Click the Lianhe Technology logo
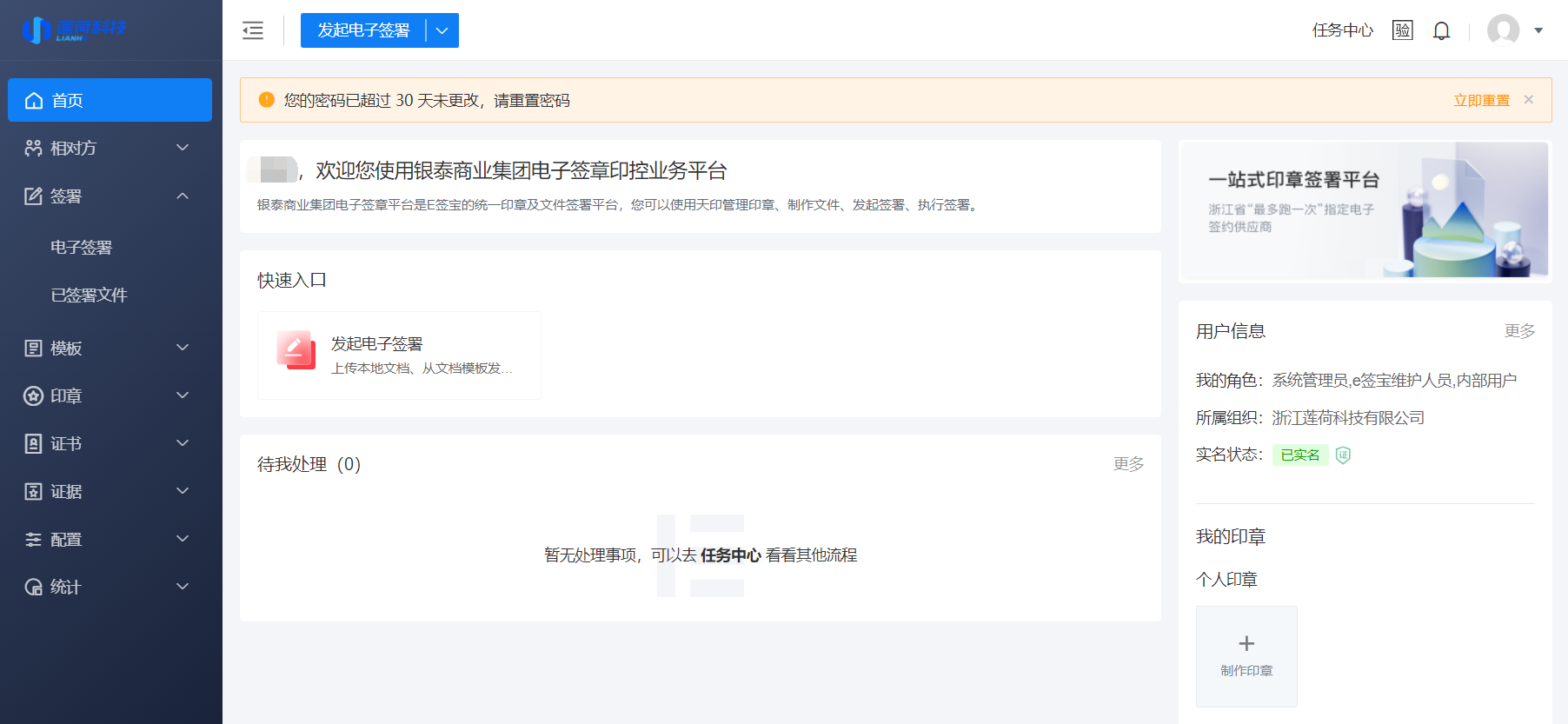 (x=74, y=30)
